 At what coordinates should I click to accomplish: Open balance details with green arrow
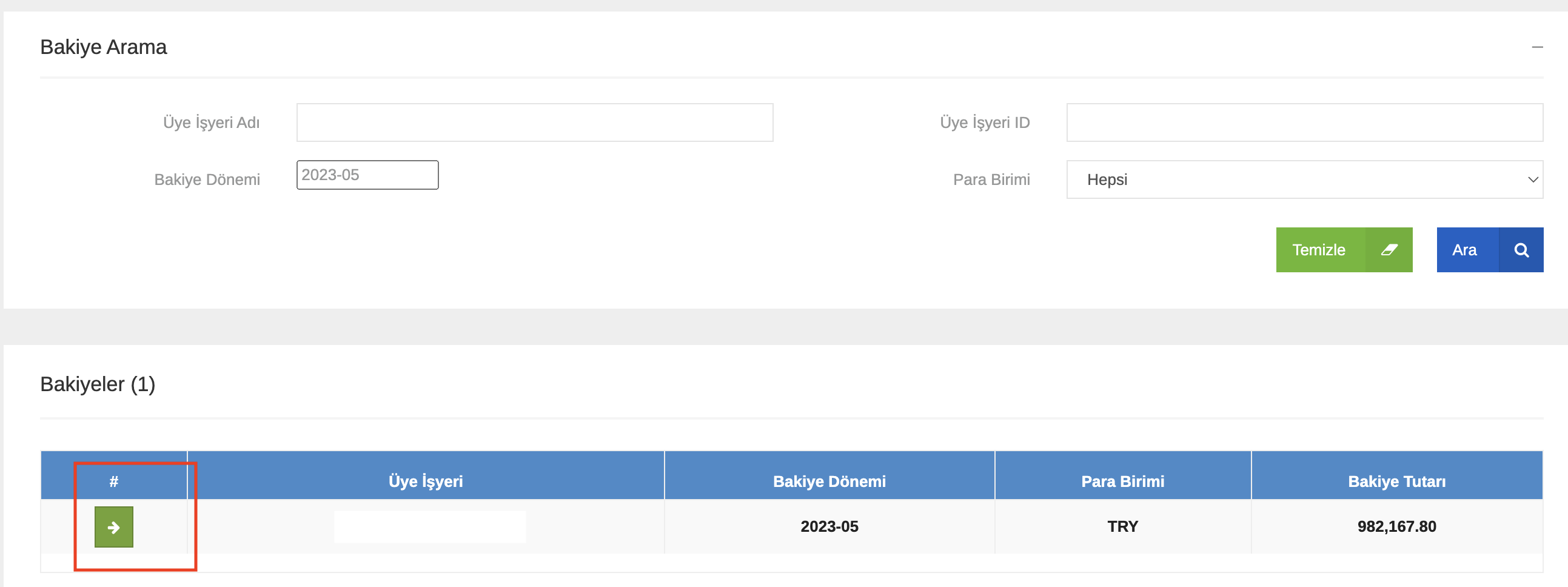pos(114,527)
